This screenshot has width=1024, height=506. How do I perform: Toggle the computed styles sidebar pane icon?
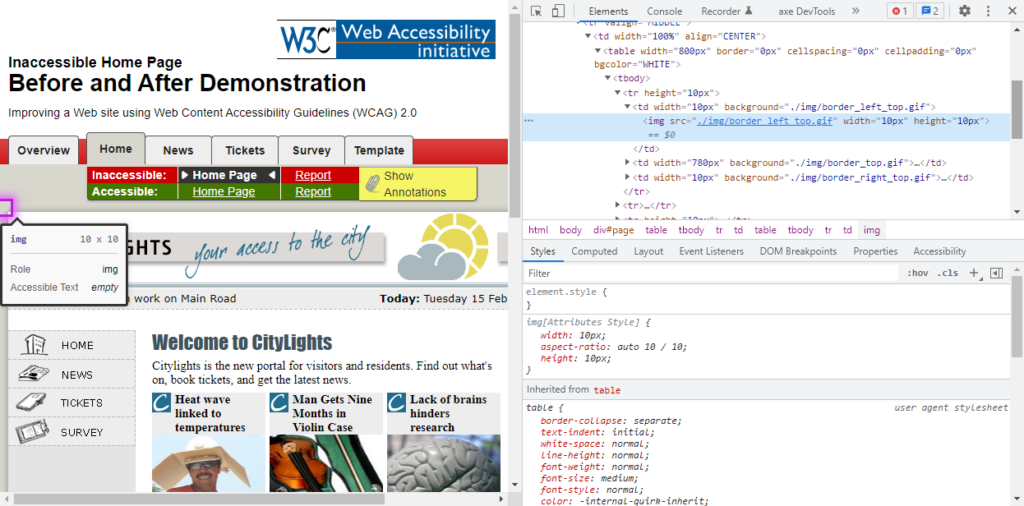996,273
